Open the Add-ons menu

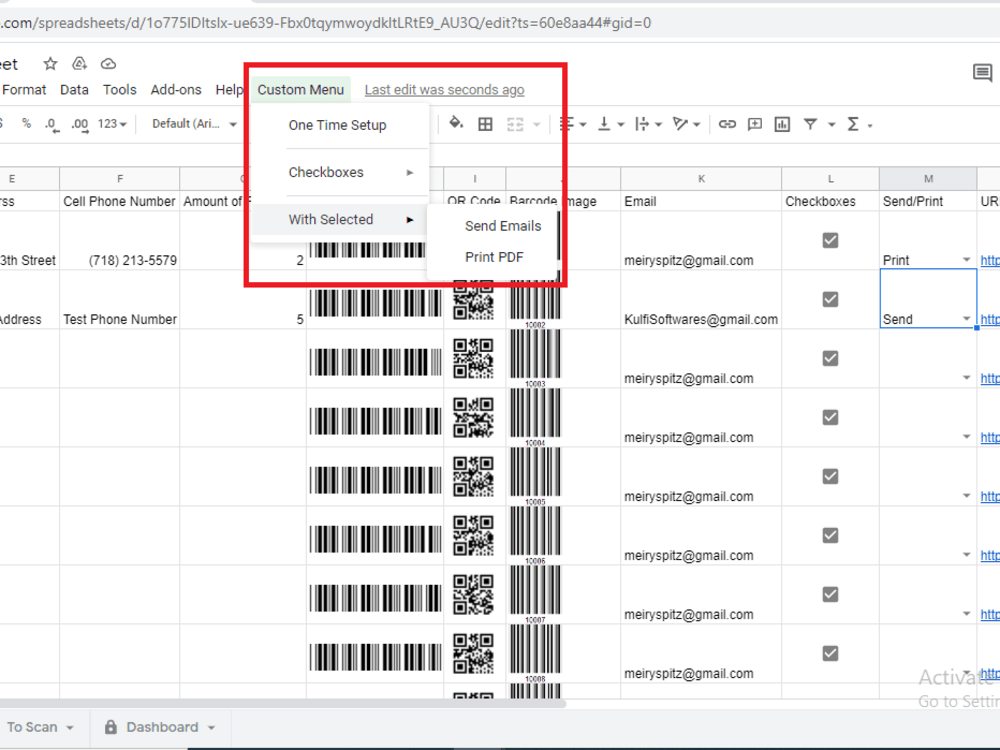[x=176, y=90]
